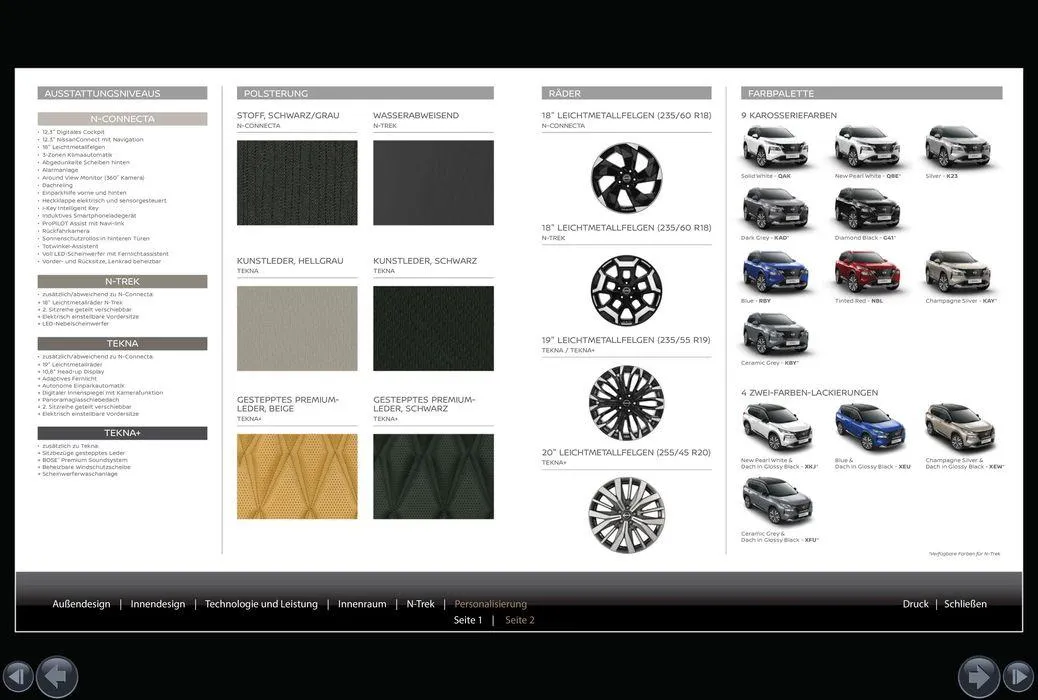
Task: Choose the N-Trek 18" alloy wheel
Action: click(626, 291)
